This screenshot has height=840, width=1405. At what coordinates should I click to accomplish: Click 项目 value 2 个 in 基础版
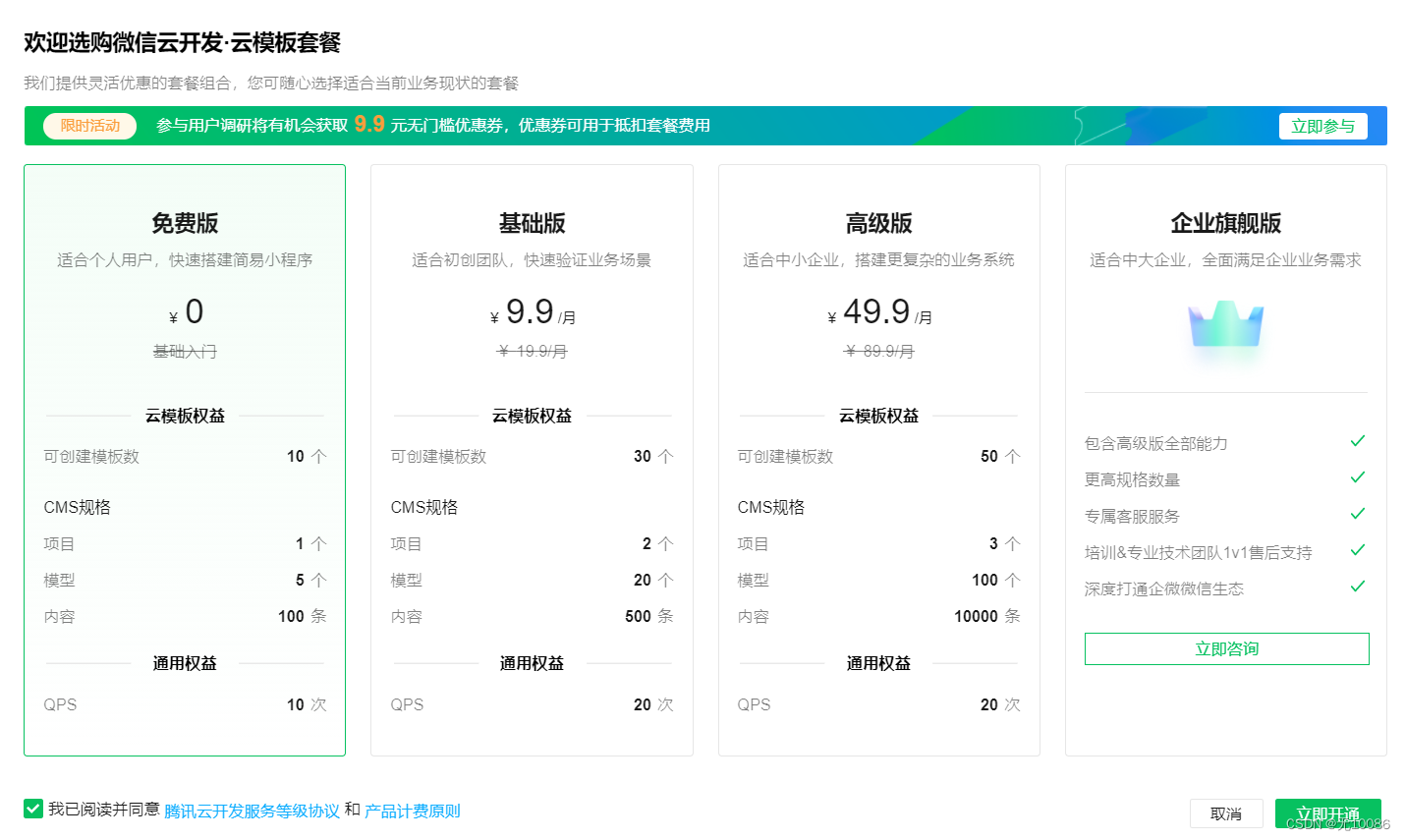coord(658,543)
